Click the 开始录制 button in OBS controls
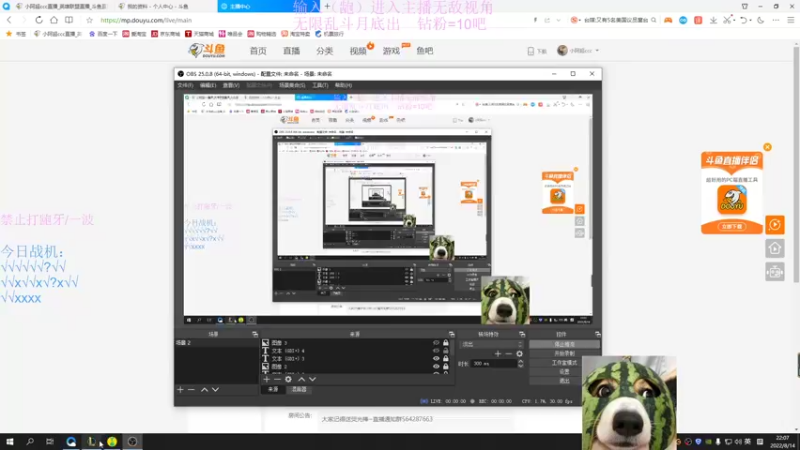 (564, 353)
